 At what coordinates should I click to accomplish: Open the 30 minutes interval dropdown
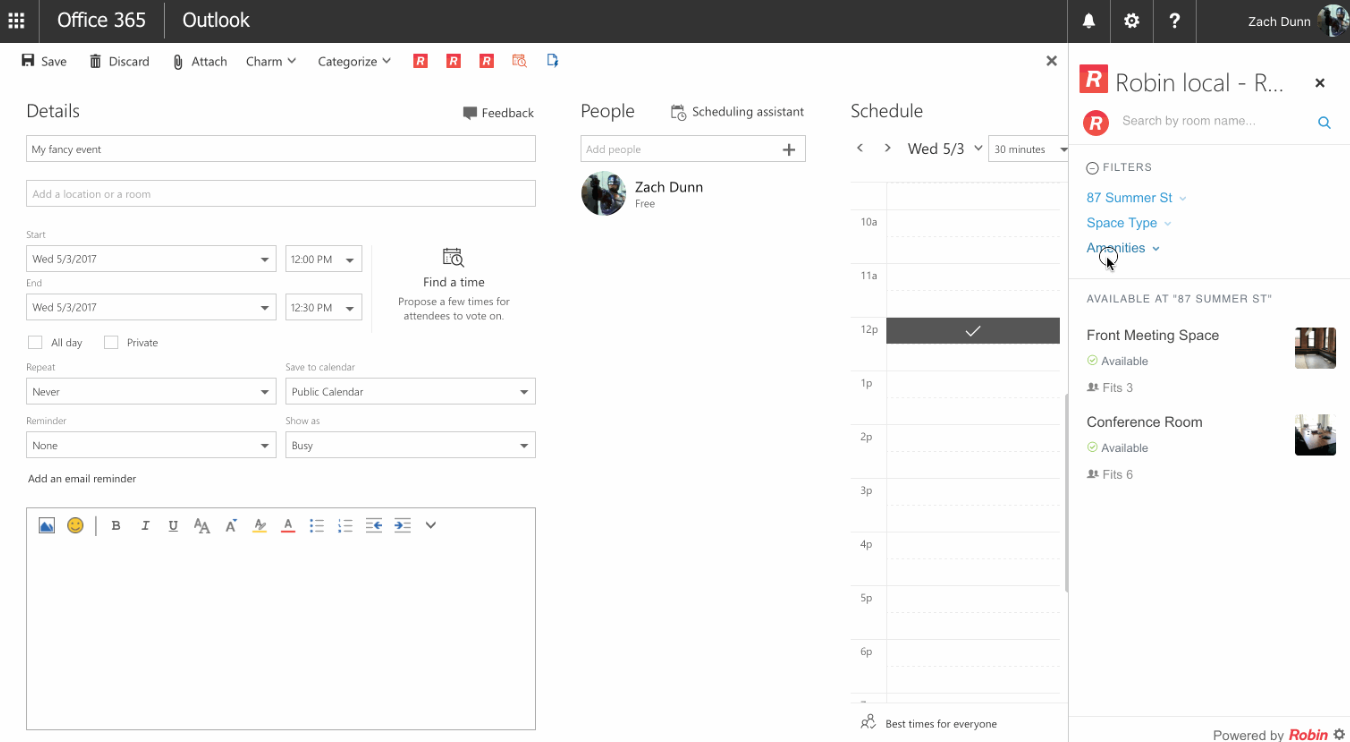[1028, 149]
